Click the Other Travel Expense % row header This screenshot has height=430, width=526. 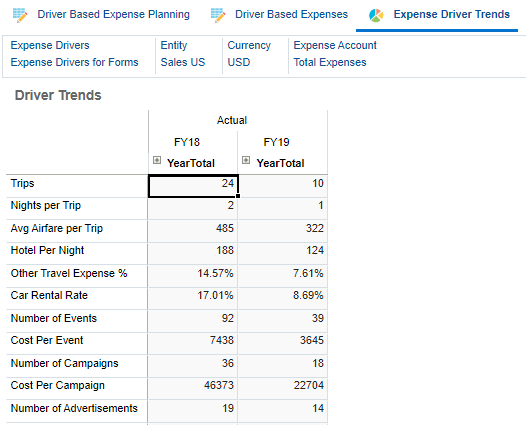point(77,275)
